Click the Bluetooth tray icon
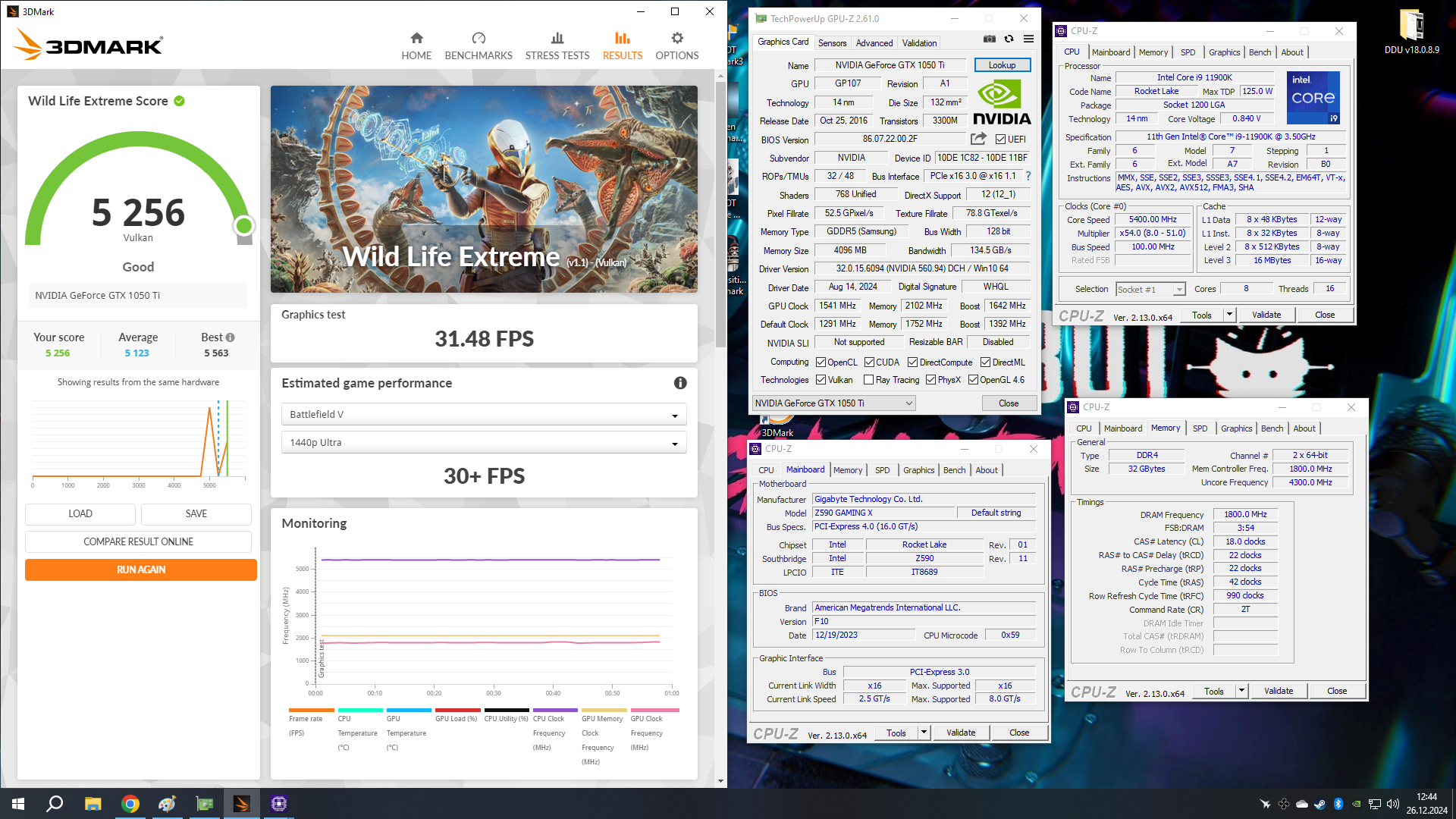The image size is (1456, 819). pyautogui.click(x=1338, y=804)
